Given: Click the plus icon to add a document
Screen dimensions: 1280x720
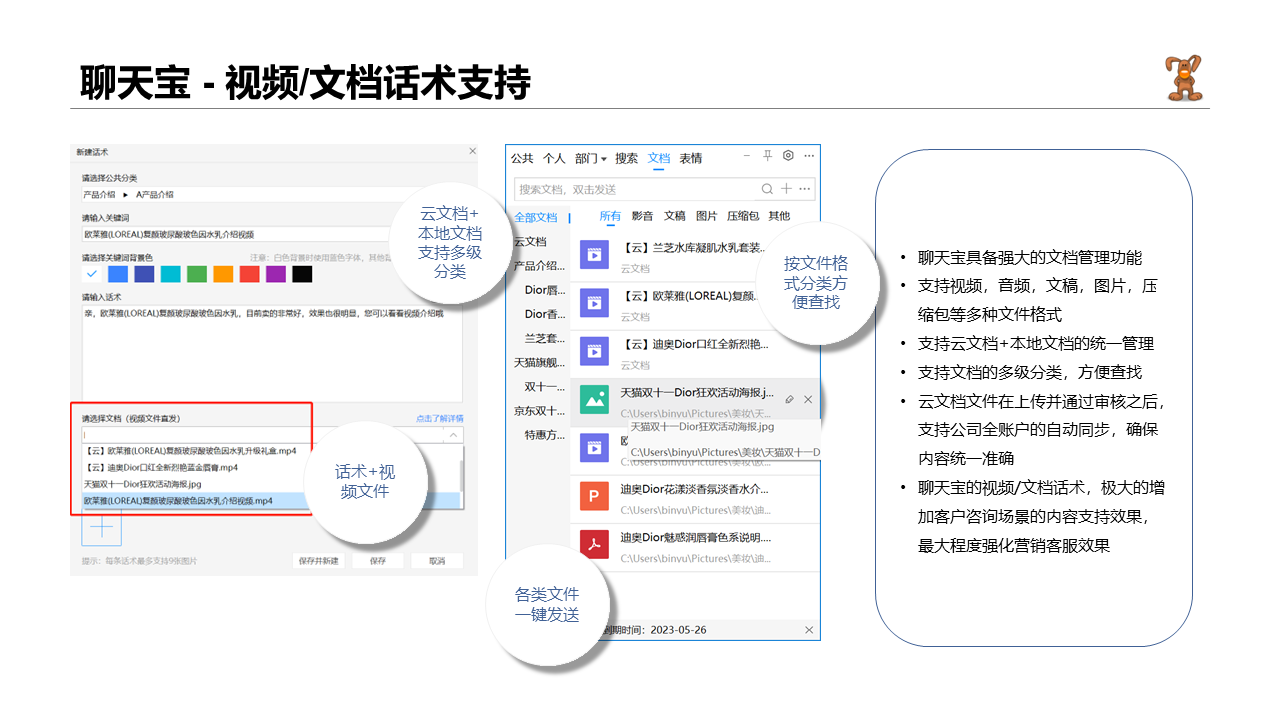Looking at the screenshot, I should (786, 188).
